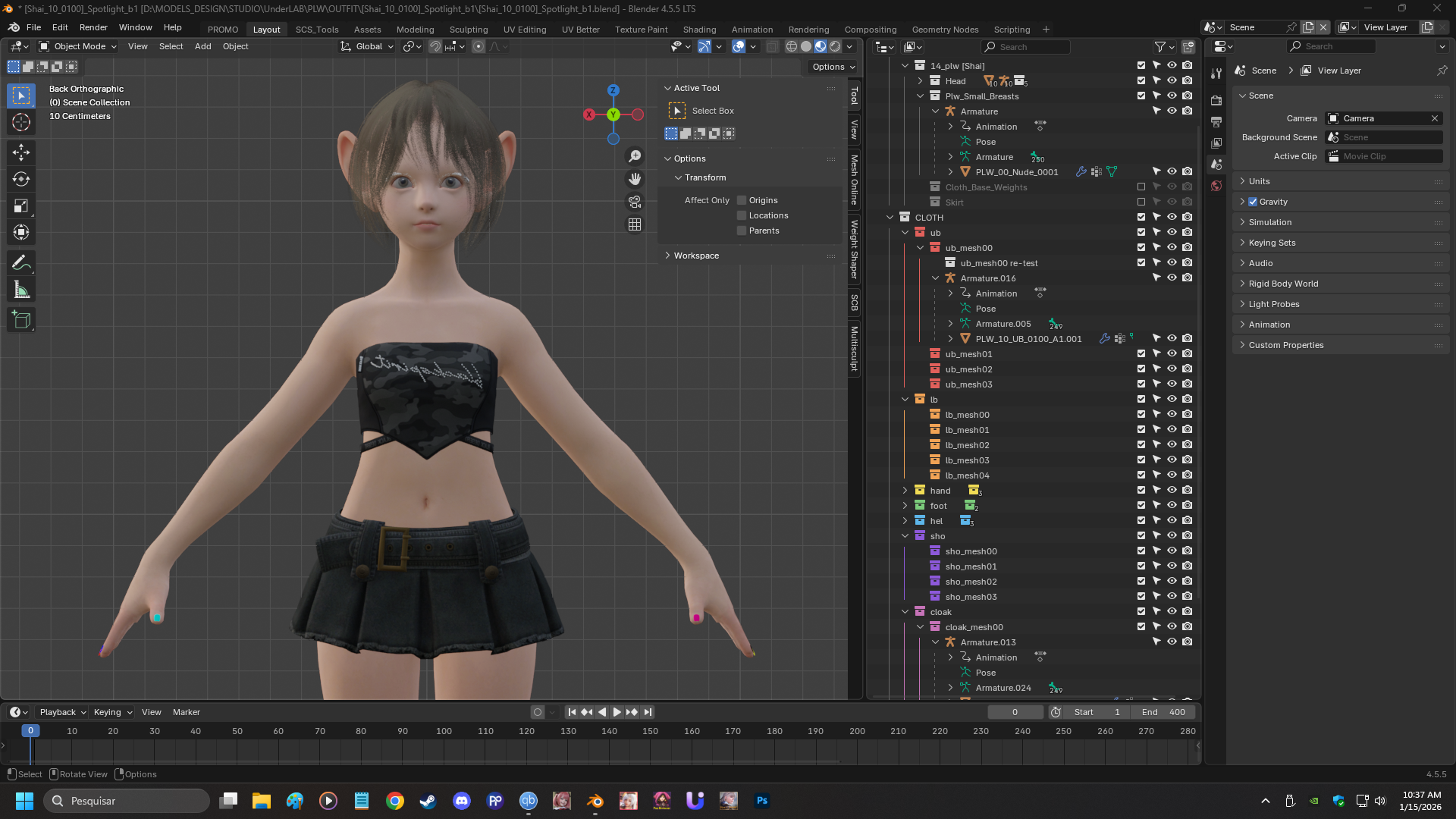Viewport: 1456px width, 819px height.
Task: Click the Options button in the viewport header
Action: click(x=830, y=66)
